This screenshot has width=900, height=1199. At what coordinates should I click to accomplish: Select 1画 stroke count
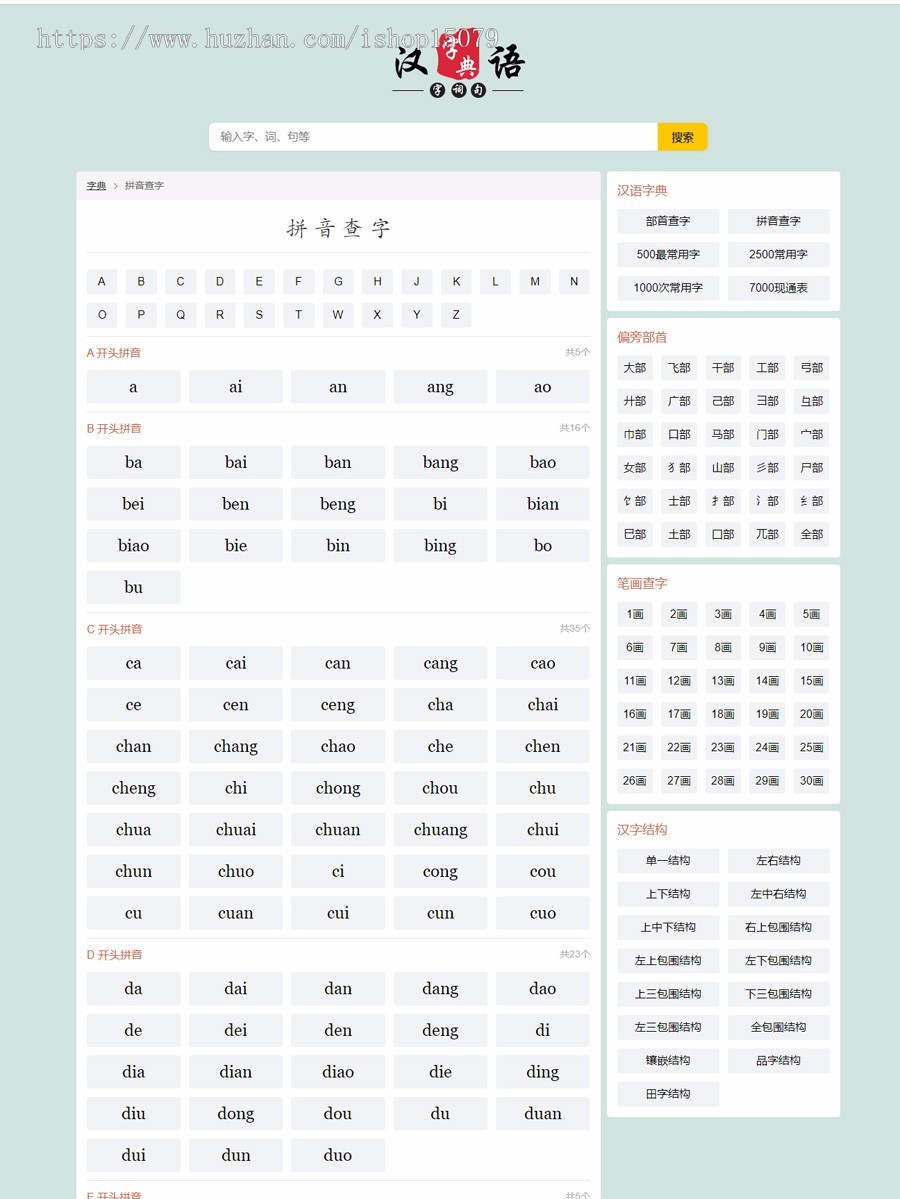635,614
